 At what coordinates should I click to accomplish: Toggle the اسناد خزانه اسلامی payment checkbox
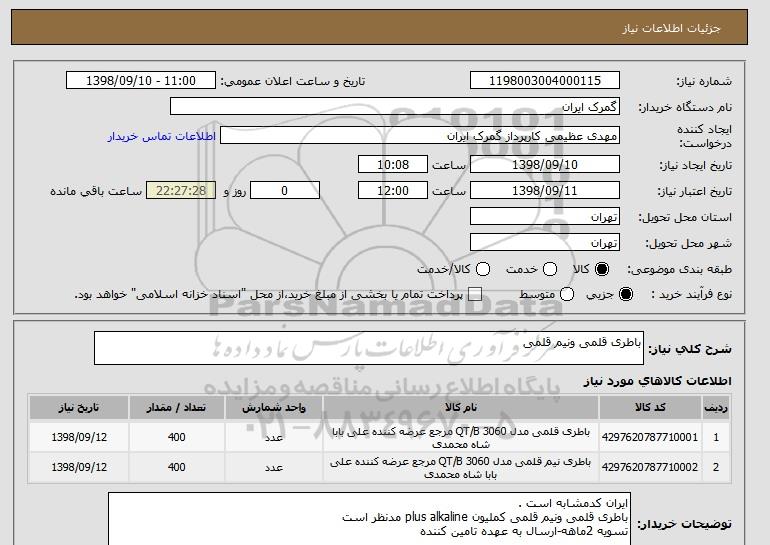point(475,294)
